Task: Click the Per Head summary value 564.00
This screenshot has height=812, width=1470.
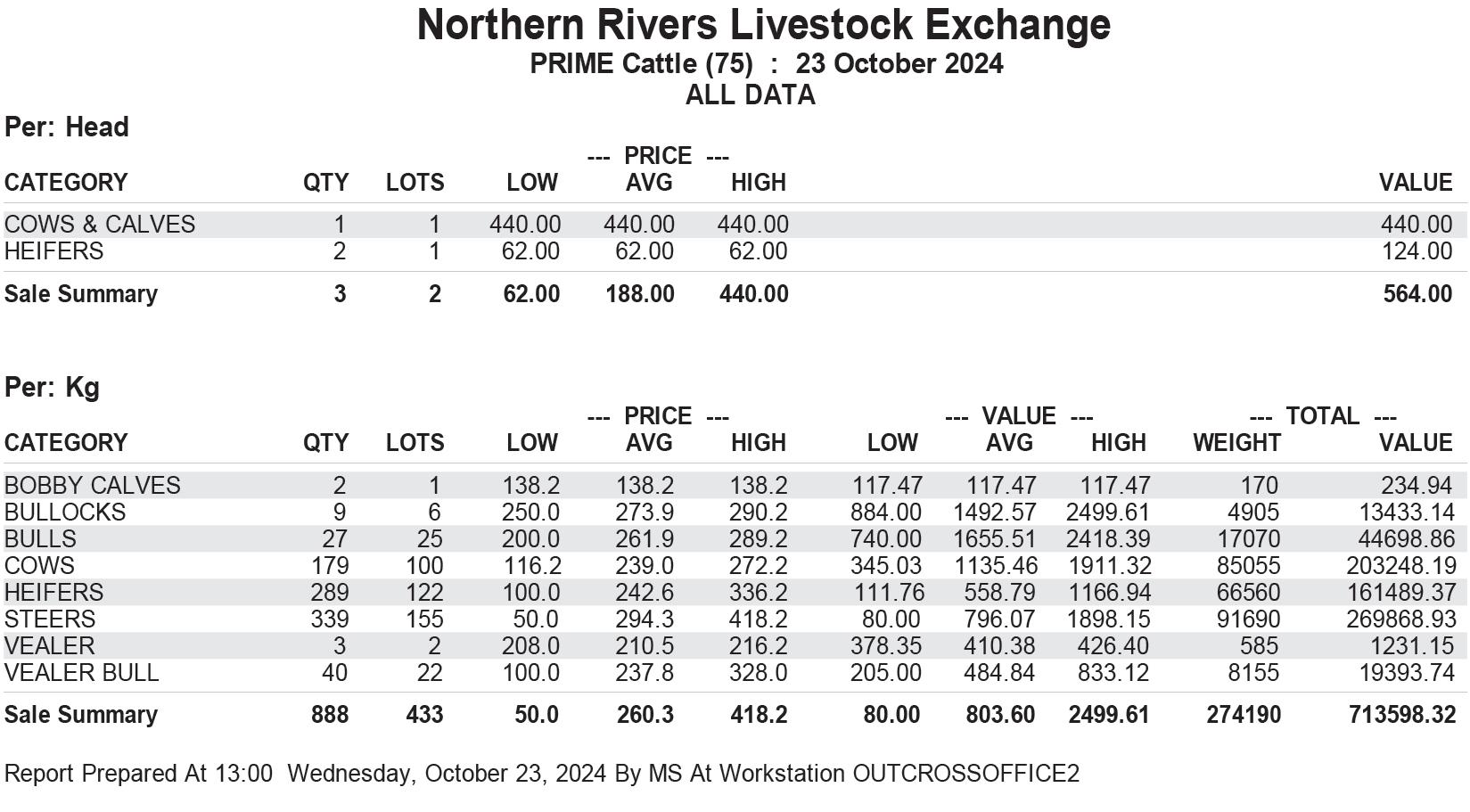Action: pos(1418,294)
